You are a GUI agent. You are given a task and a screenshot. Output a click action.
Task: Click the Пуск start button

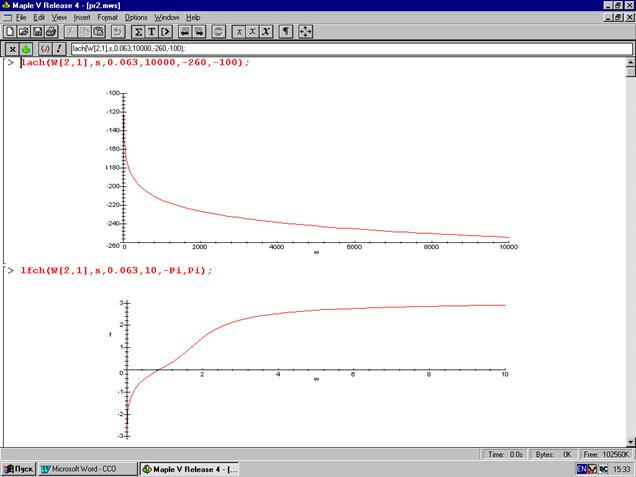pyautogui.click(x=19, y=468)
